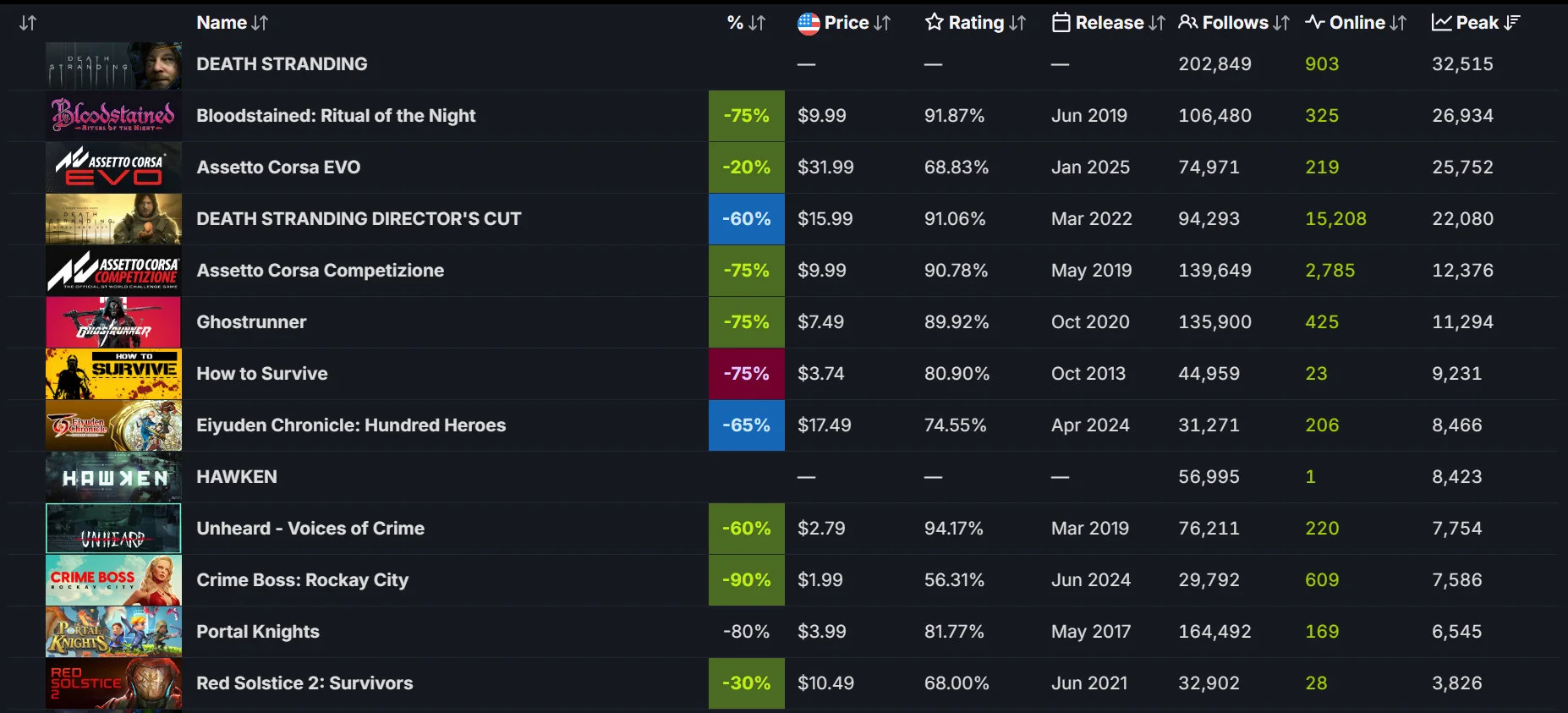Click the US flag Price header icon
The image size is (1568, 713).
point(809,24)
